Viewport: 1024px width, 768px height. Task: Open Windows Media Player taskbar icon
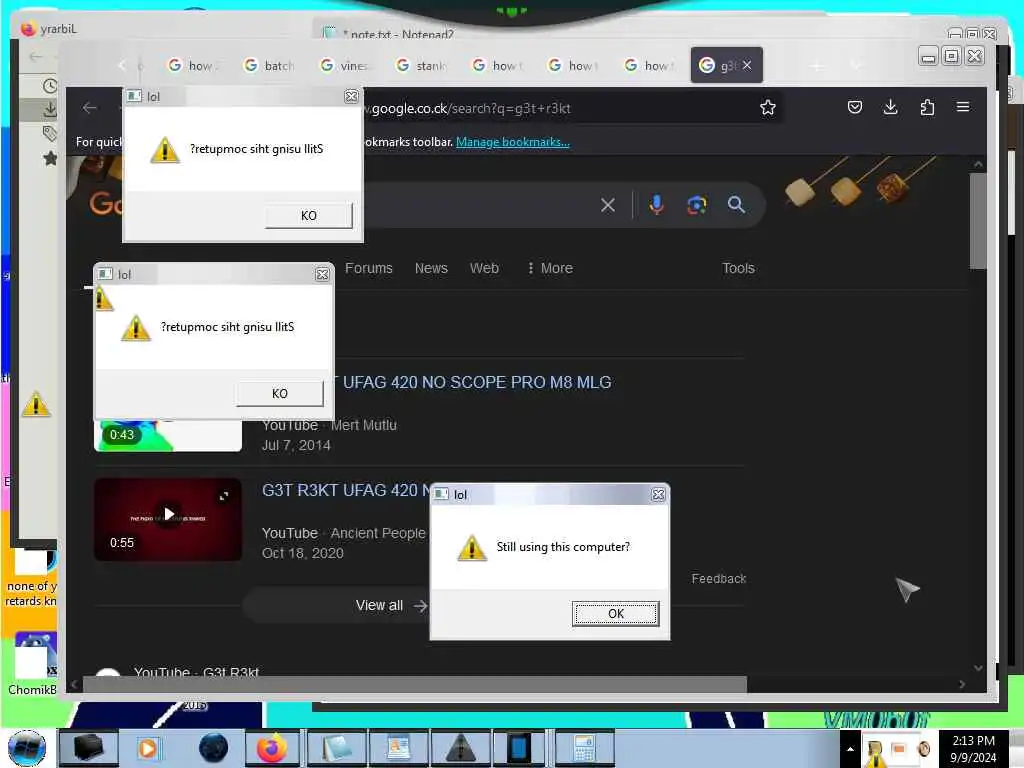[x=148, y=748]
